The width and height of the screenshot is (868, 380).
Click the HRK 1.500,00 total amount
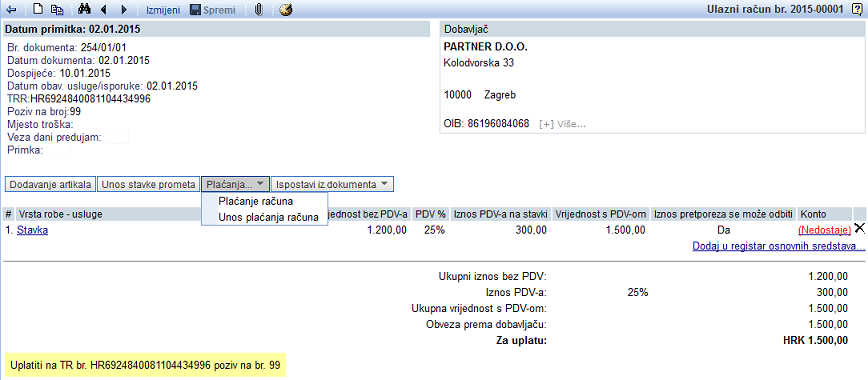[814, 340]
